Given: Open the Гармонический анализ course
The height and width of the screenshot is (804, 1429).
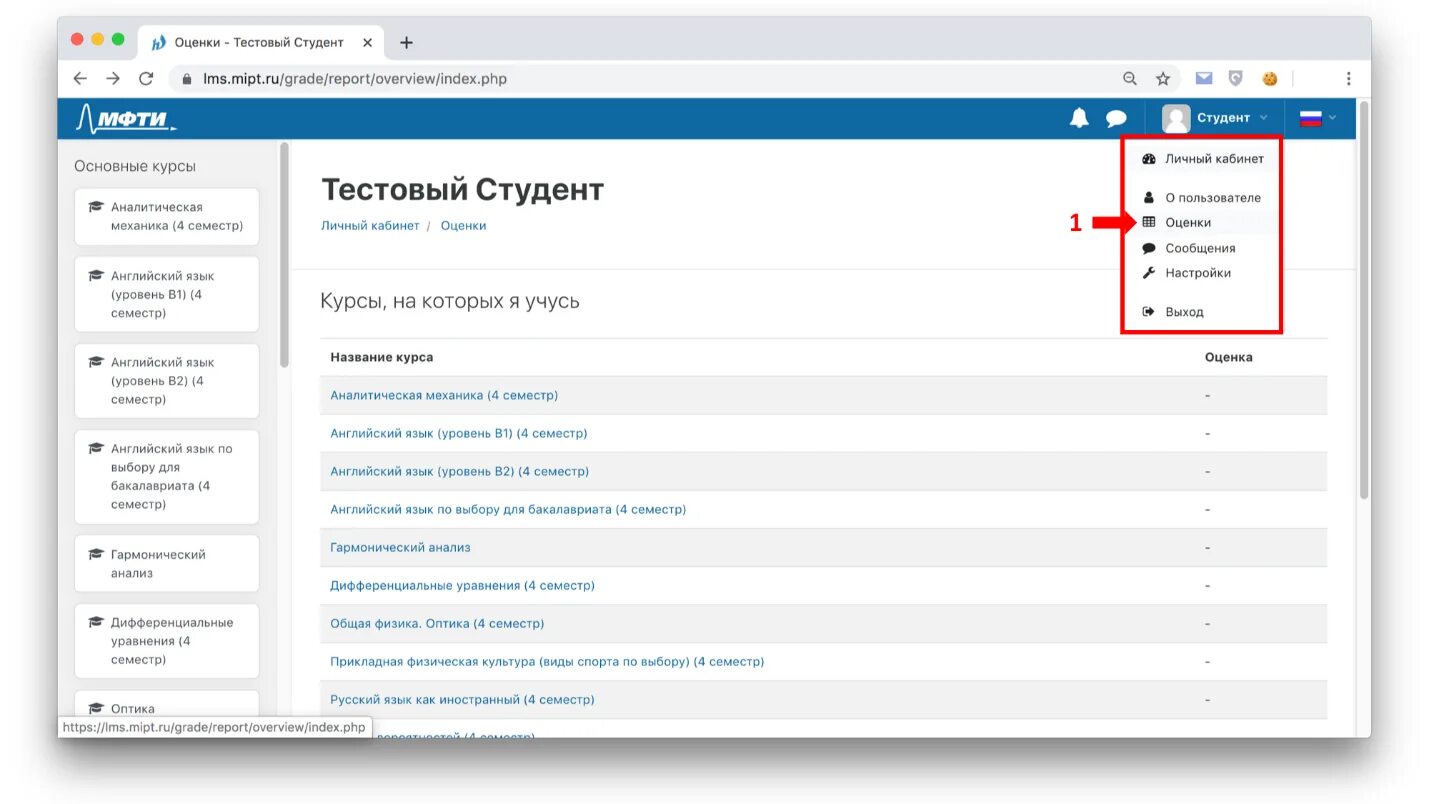Looking at the screenshot, I should [400, 547].
